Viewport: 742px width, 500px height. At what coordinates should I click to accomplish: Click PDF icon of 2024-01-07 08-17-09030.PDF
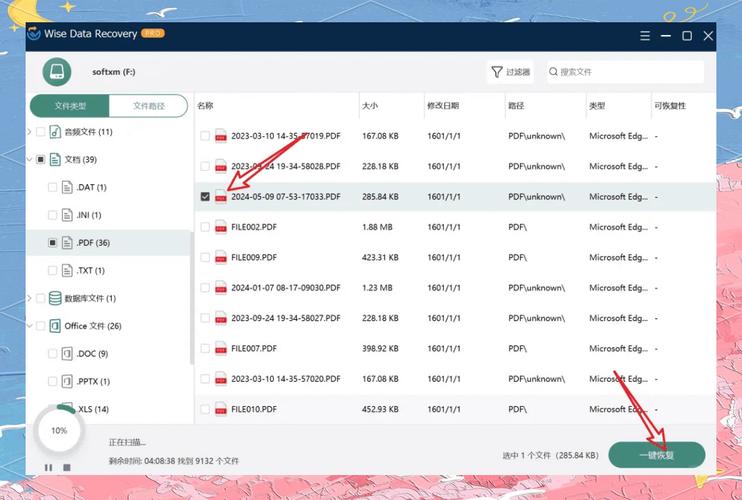(x=221, y=288)
